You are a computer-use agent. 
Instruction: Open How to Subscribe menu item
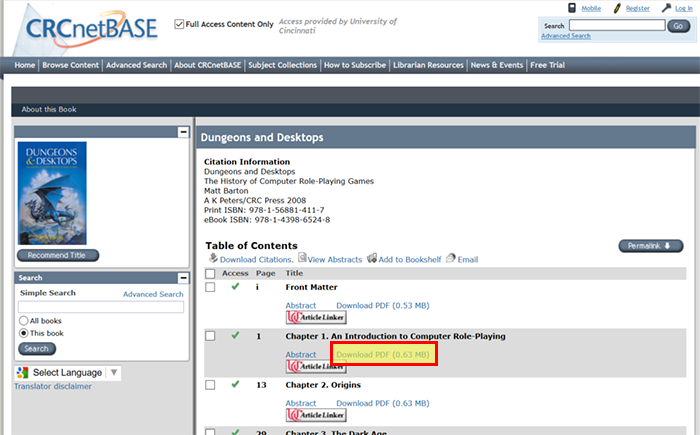coord(355,65)
